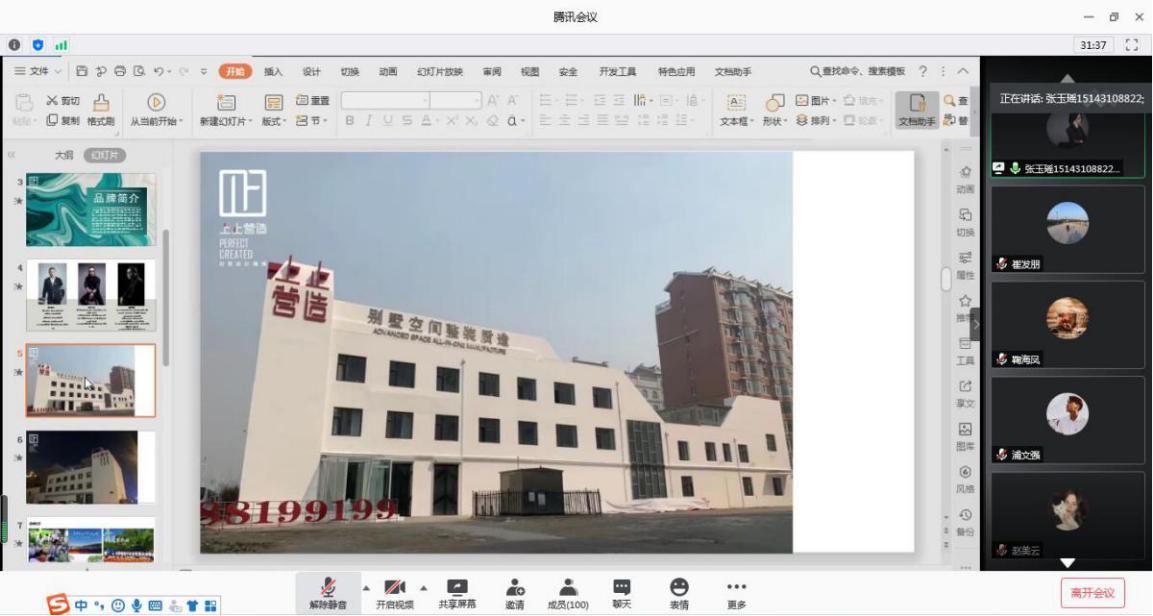Click the 离开会议 leave meeting button
Viewport: 1153px width, 616px height.
[1093, 593]
